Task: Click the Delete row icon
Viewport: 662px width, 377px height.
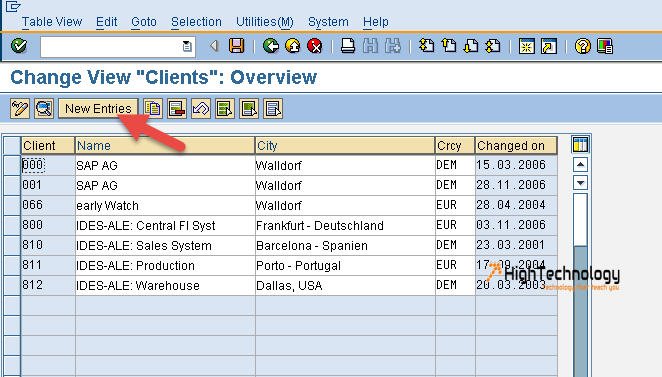Action: pyautogui.click(x=177, y=109)
